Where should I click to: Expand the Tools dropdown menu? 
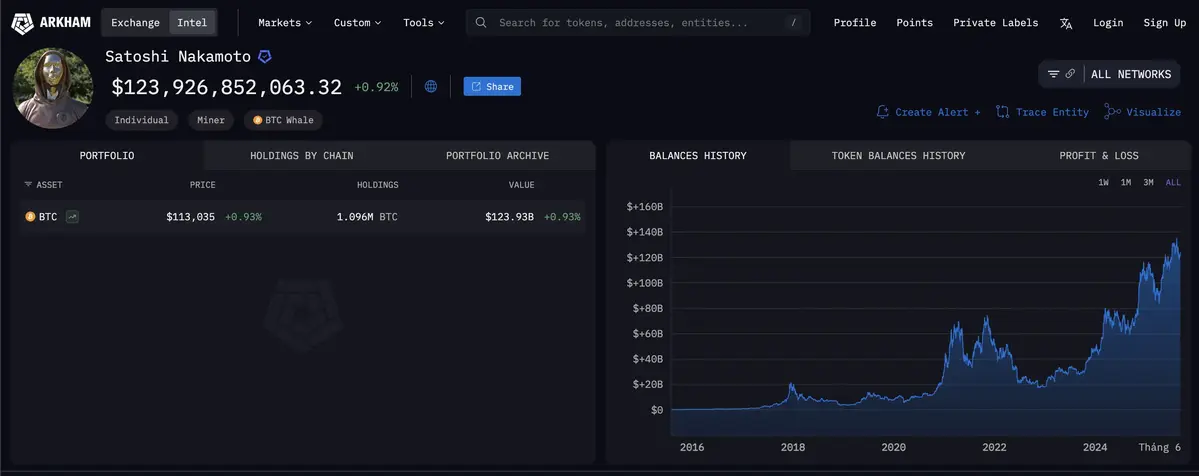[x=425, y=22]
